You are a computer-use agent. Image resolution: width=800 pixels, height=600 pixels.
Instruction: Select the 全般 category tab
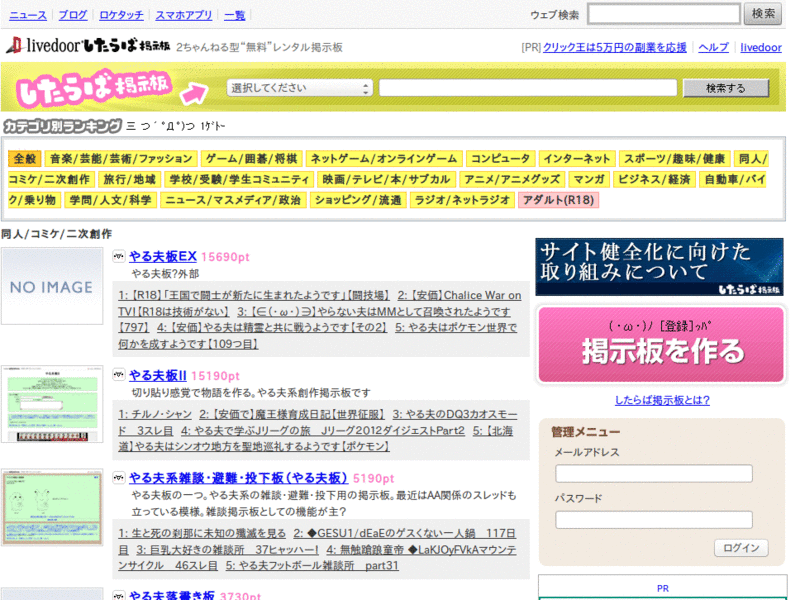pyautogui.click(x=24, y=159)
